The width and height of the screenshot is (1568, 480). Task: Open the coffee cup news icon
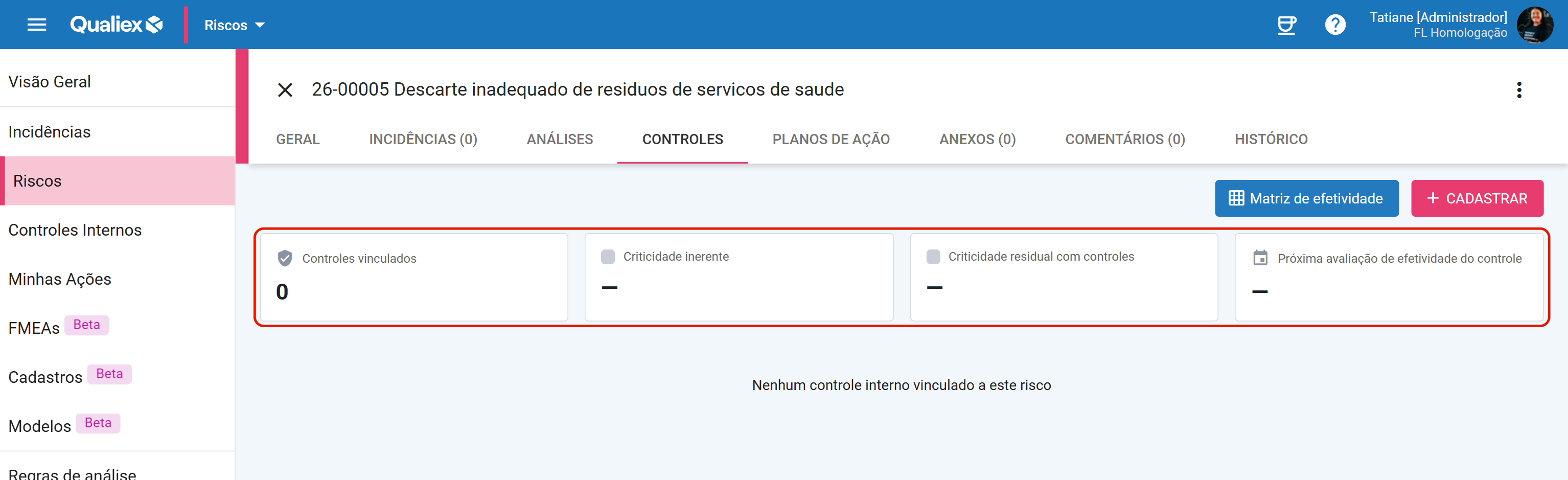click(x=1286, y=25)
